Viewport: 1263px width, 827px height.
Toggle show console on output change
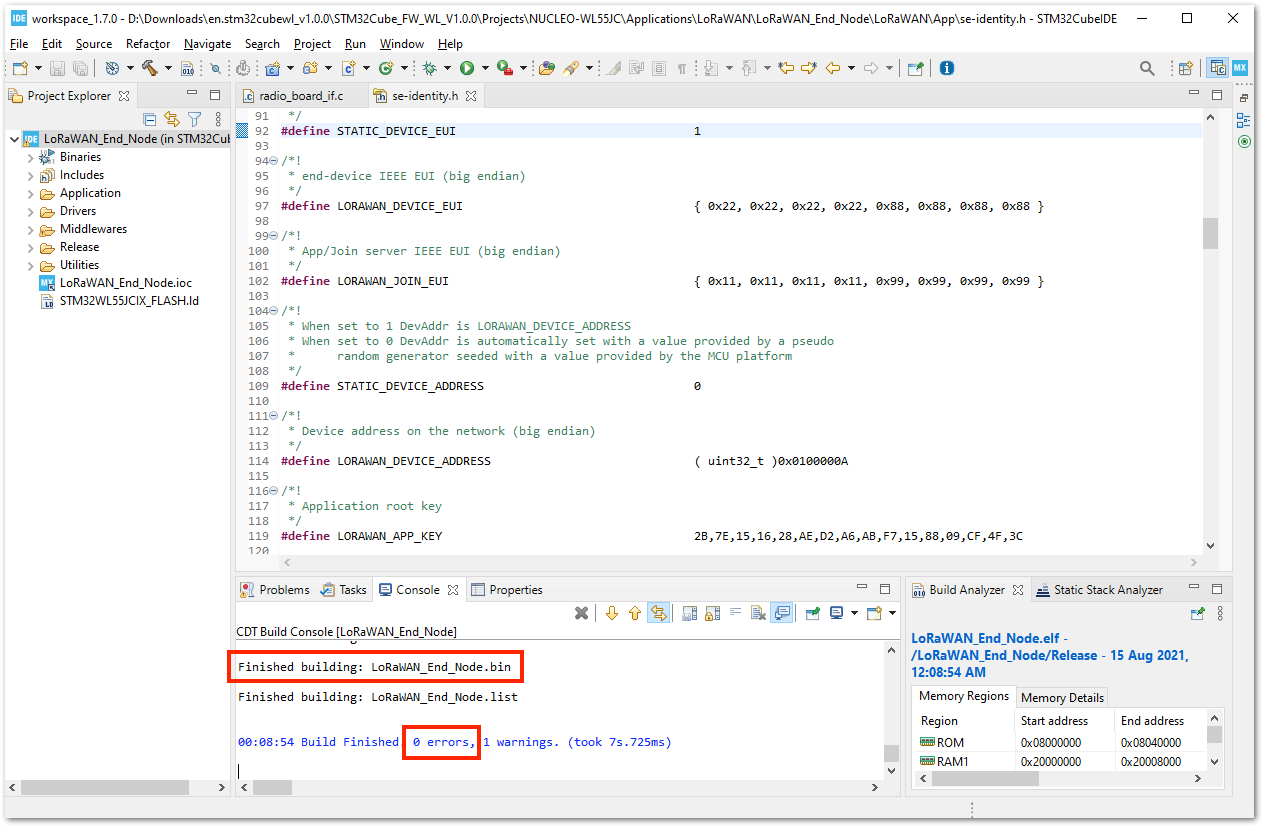pos(782,613)
